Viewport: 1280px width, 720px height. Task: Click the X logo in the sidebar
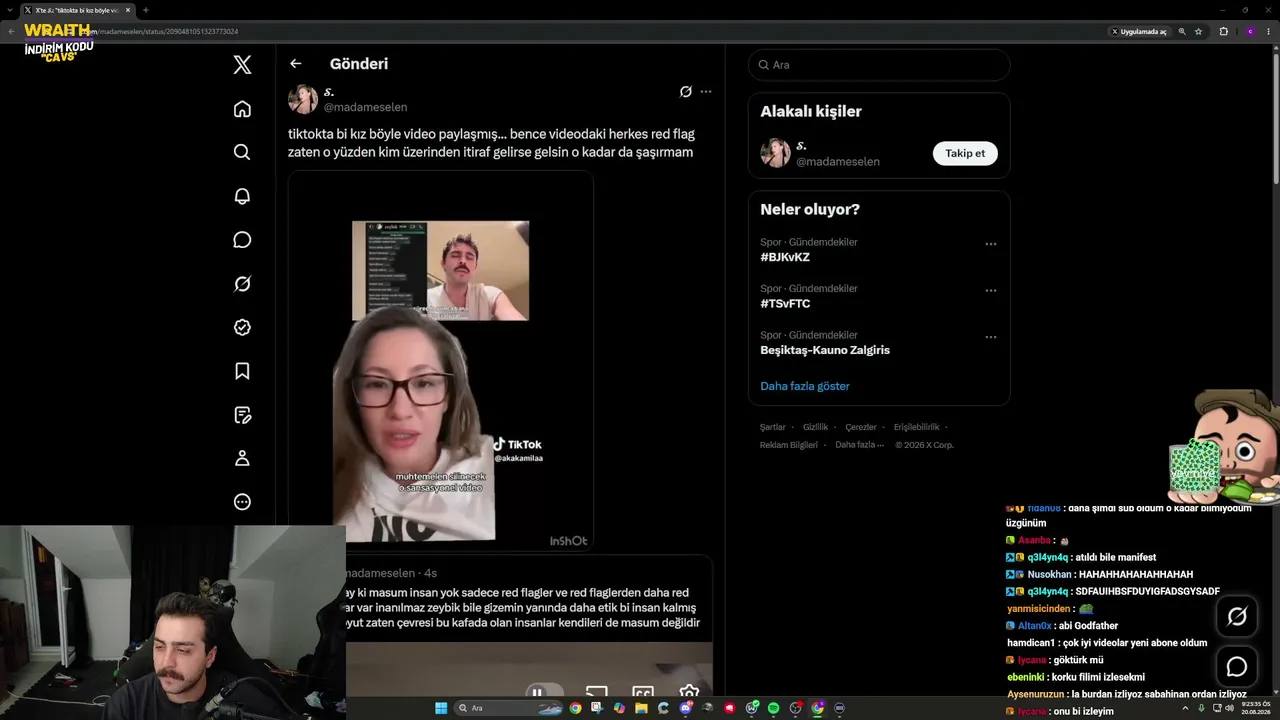click(242, 65)
